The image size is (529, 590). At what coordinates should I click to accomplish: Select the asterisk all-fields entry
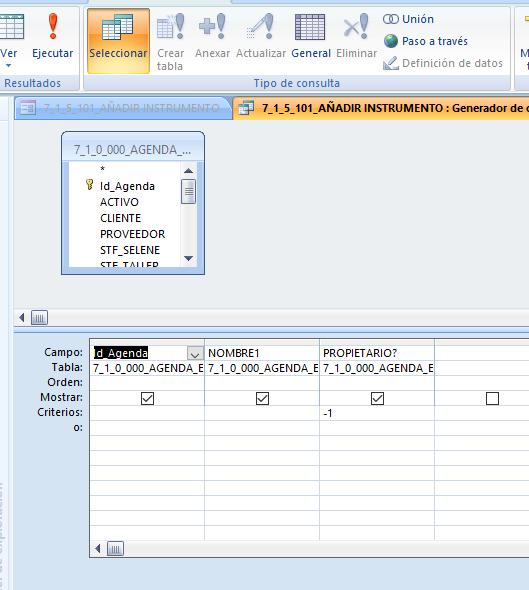click(x=102, y=169)
